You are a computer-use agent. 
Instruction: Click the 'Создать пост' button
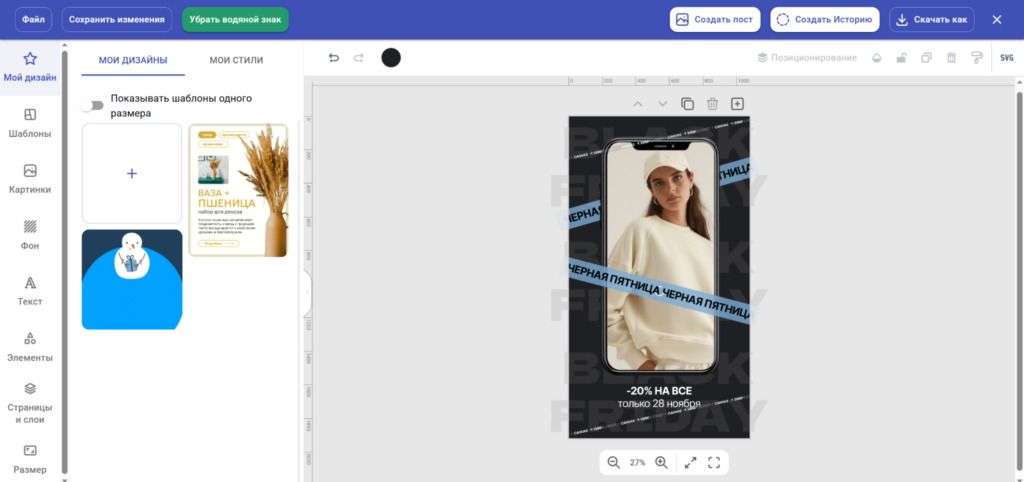pos(715,20)
